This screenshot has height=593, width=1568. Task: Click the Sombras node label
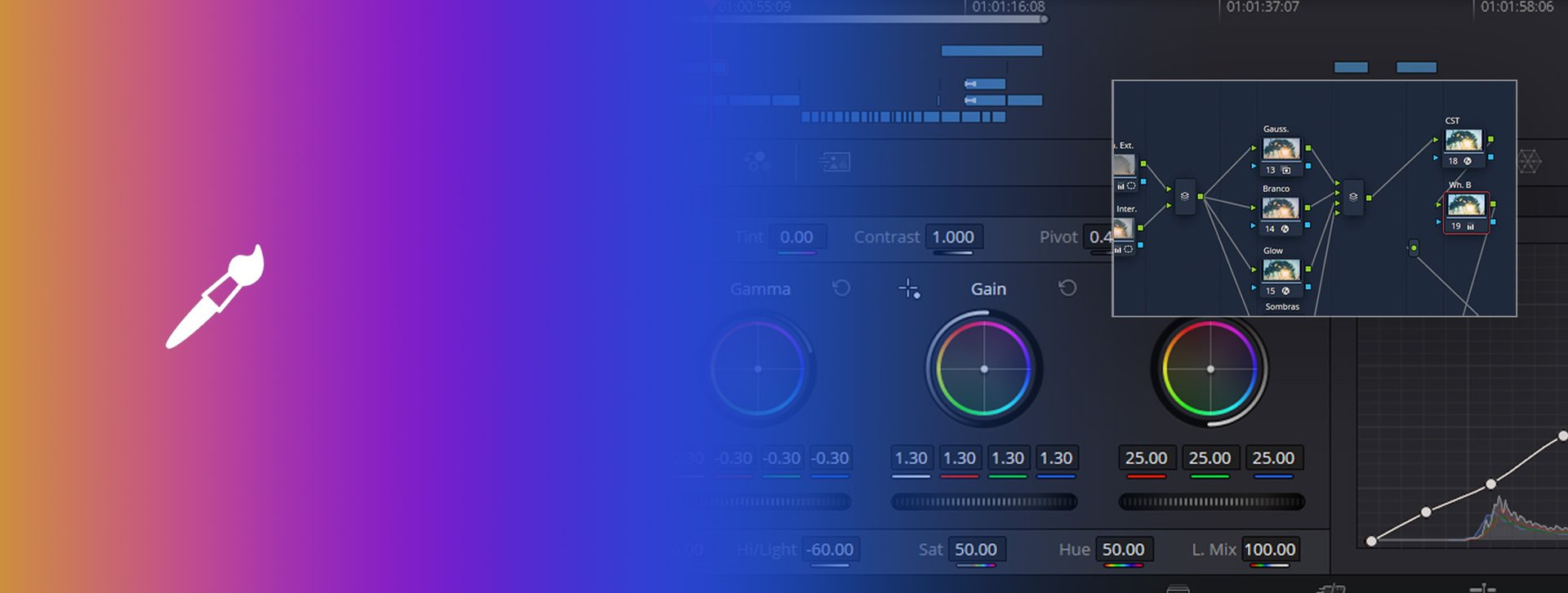(x=1282, y=307)
